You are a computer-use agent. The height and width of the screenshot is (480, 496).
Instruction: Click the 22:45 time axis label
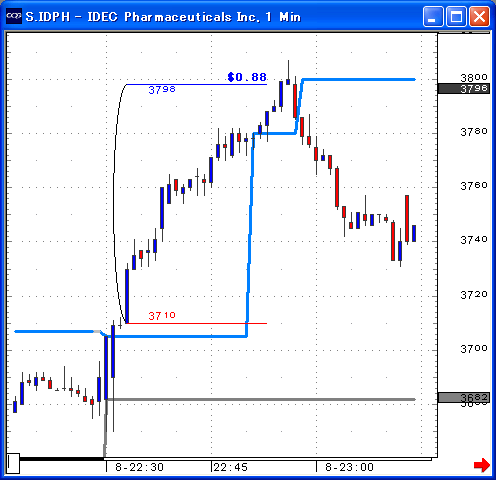pyautogui.click(x=231, y=467)
